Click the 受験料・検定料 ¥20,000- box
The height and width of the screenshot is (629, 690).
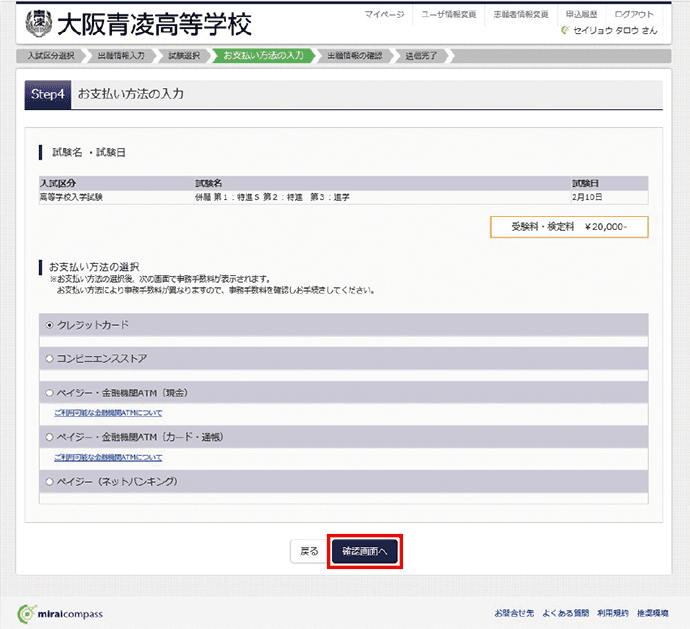[569, 227]
